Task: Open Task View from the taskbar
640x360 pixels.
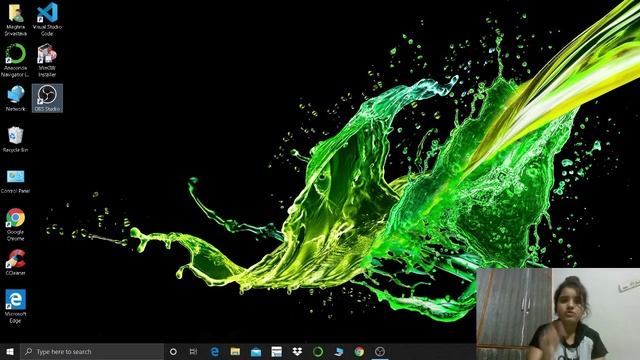Action: coord(193,351)
